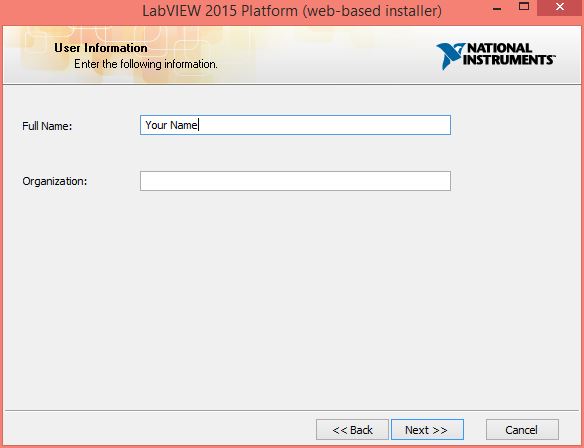This screenshot has height=448, width=584.
Task: Click the NATIONAL INSTRUMENTS wordmark text
Action: (x=509, y=54)
